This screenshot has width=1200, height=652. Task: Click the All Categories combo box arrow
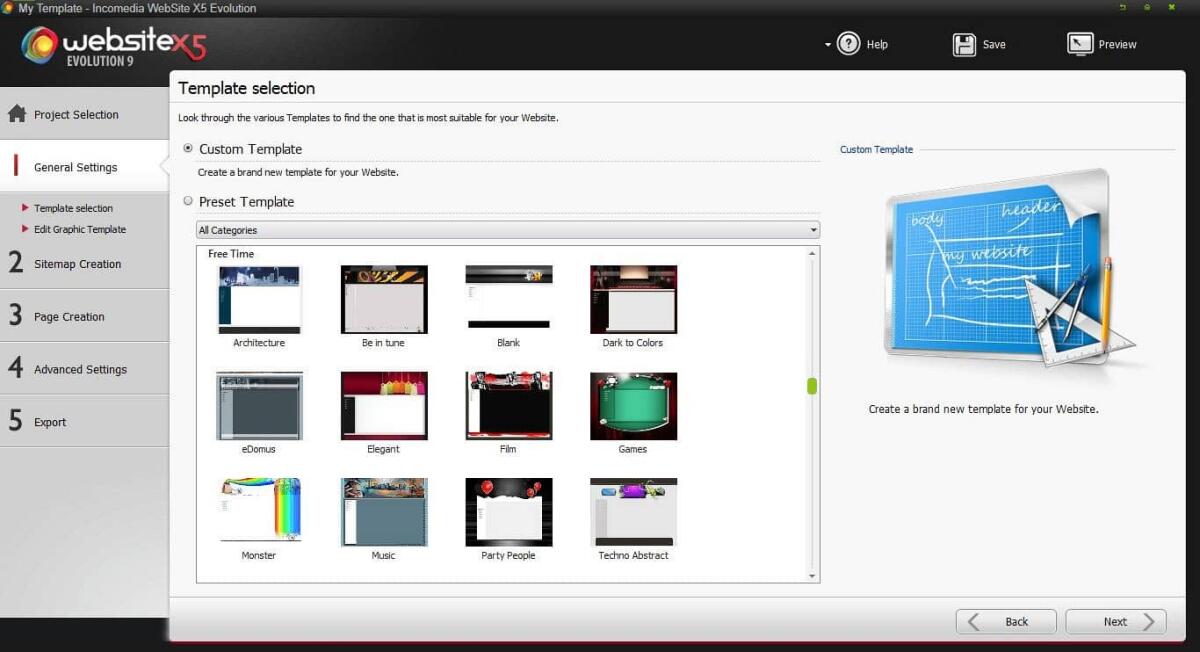coord(813,229)
